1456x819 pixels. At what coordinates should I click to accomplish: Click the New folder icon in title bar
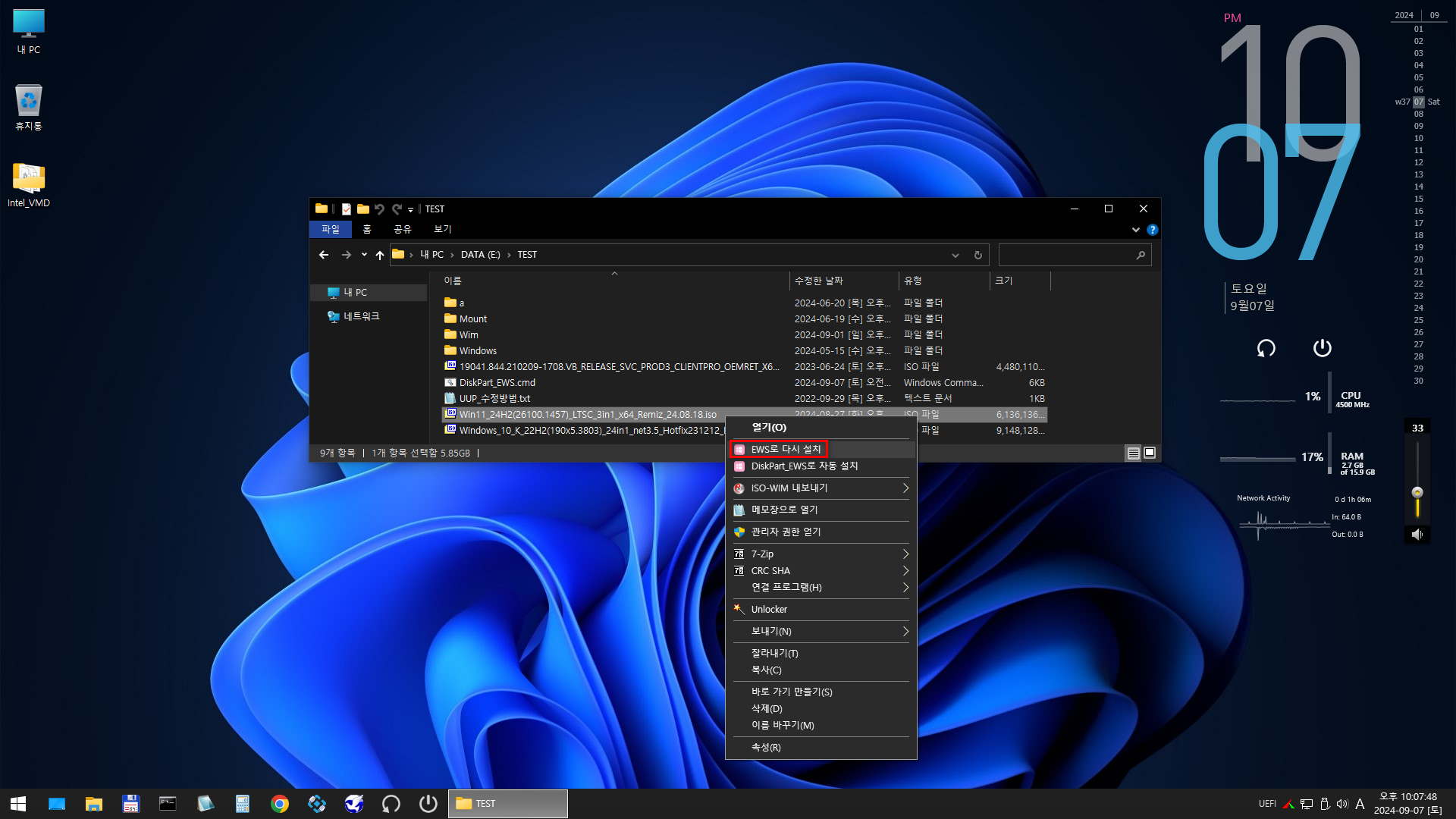coord(363,209)
